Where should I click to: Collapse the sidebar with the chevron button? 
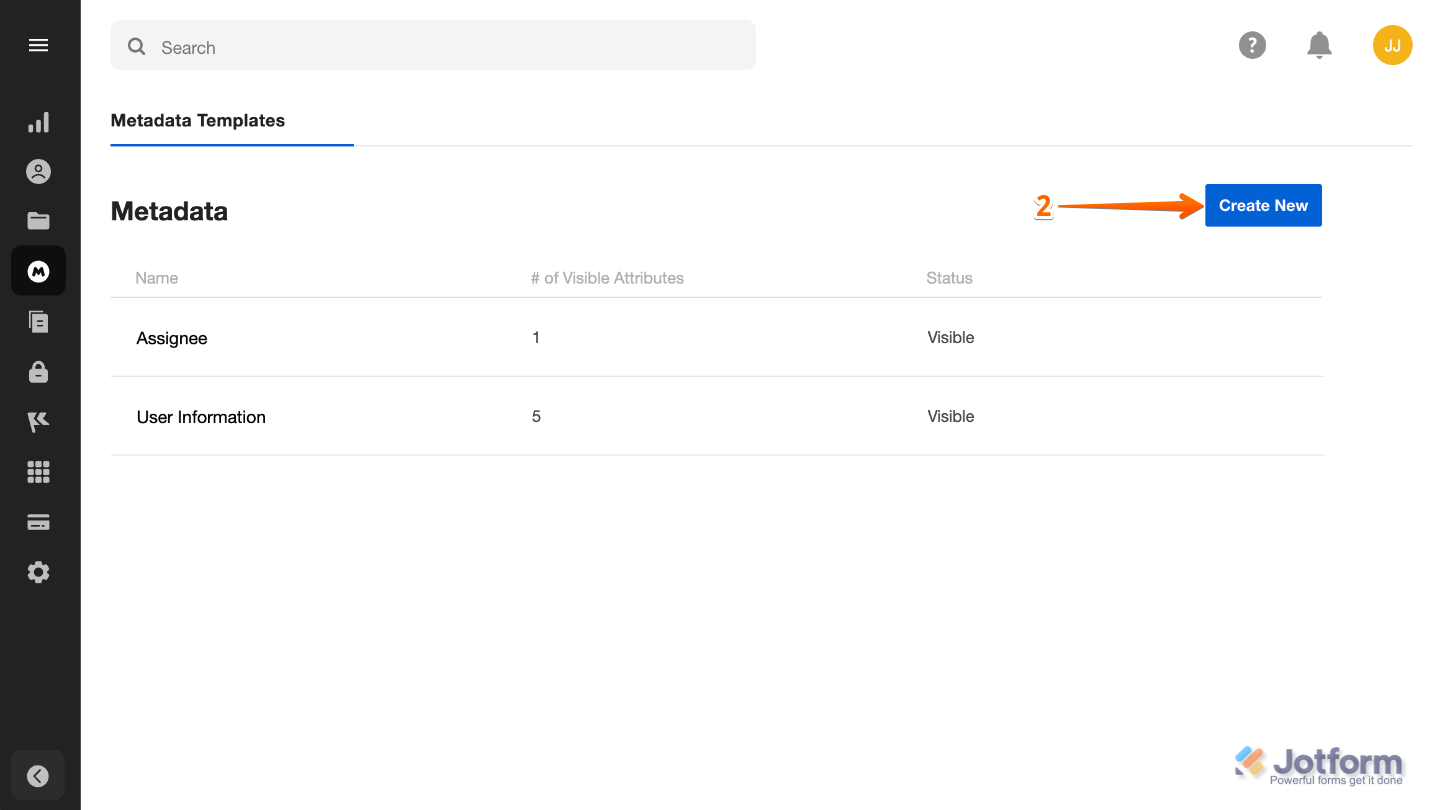38,776
